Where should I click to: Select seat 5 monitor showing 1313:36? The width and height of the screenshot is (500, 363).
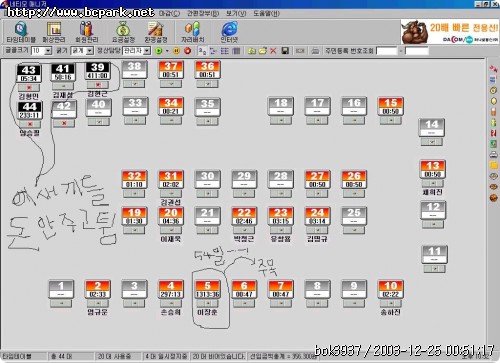(x=207, y=289)
